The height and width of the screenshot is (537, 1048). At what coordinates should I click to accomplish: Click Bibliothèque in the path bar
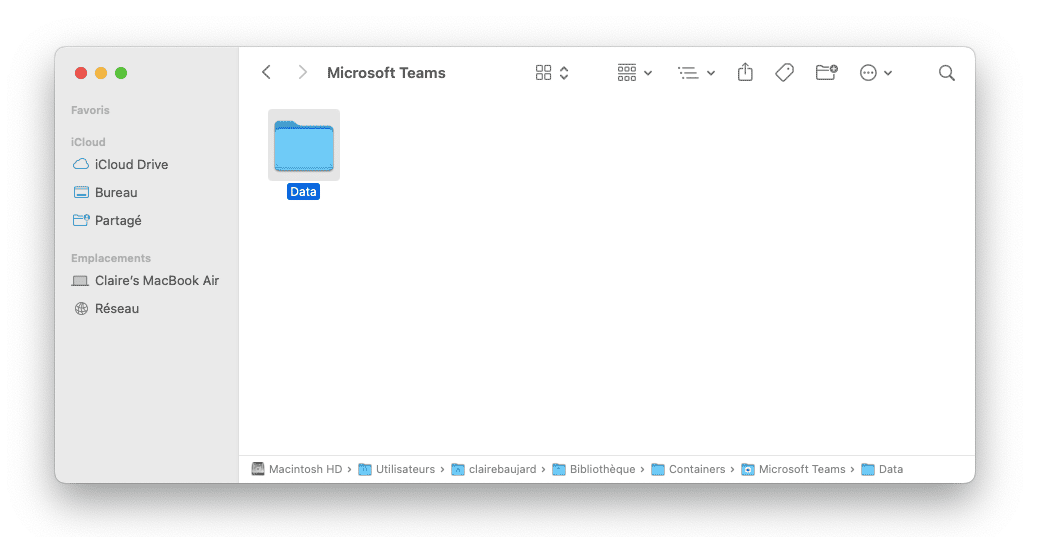click(x=594, y=469)
